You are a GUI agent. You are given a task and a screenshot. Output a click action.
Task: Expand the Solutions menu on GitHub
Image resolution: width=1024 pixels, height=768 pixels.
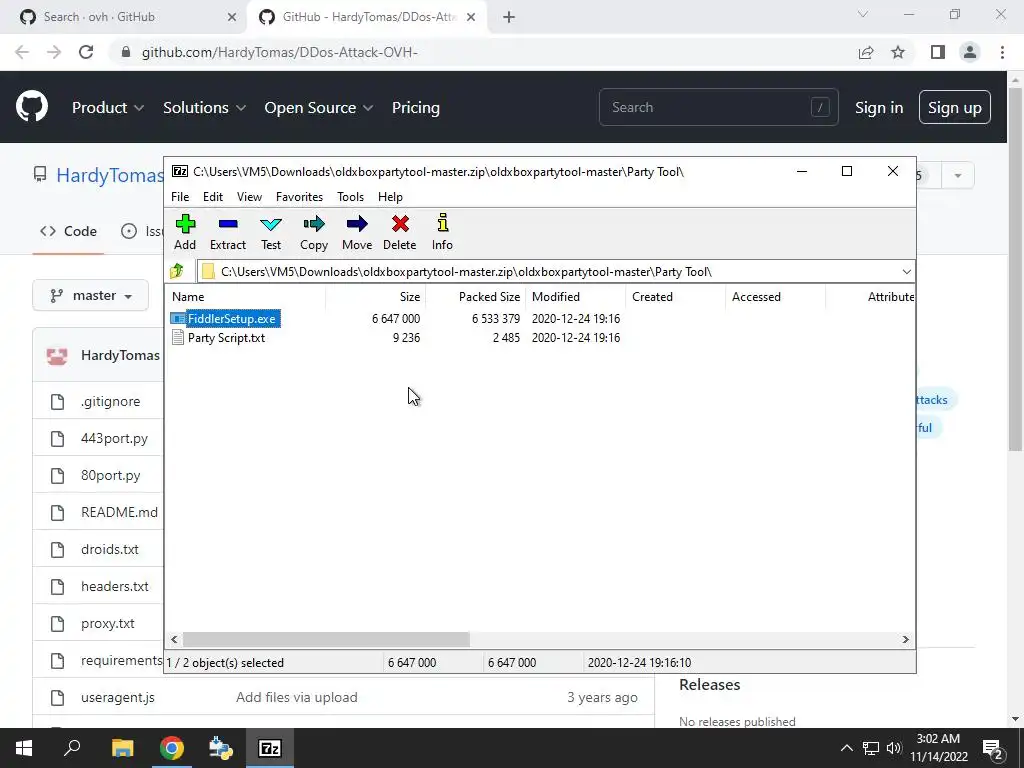[204, 108]
